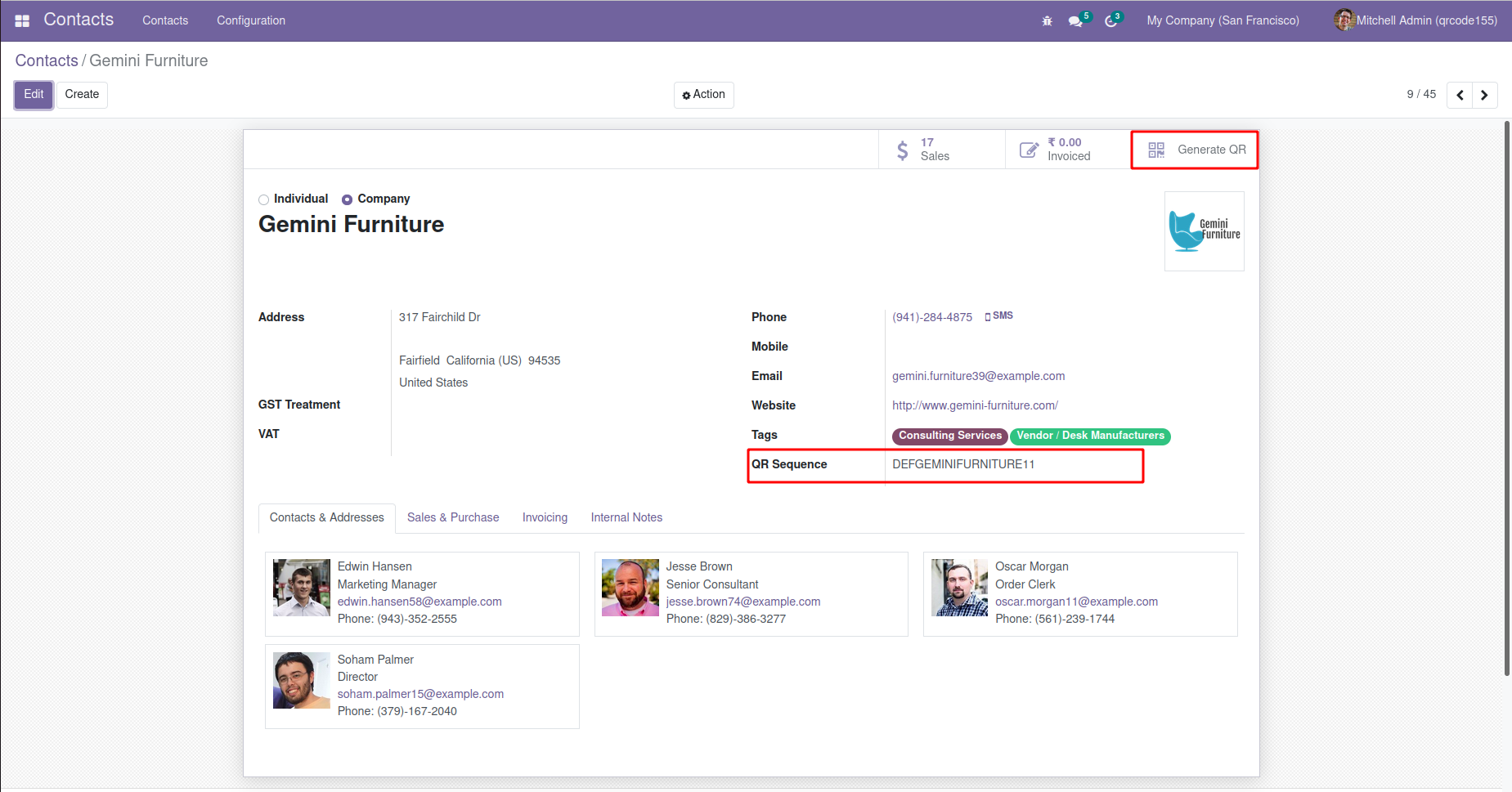Click the Vendor / Desk Manufacturers tag

[x=1090, y=436]
